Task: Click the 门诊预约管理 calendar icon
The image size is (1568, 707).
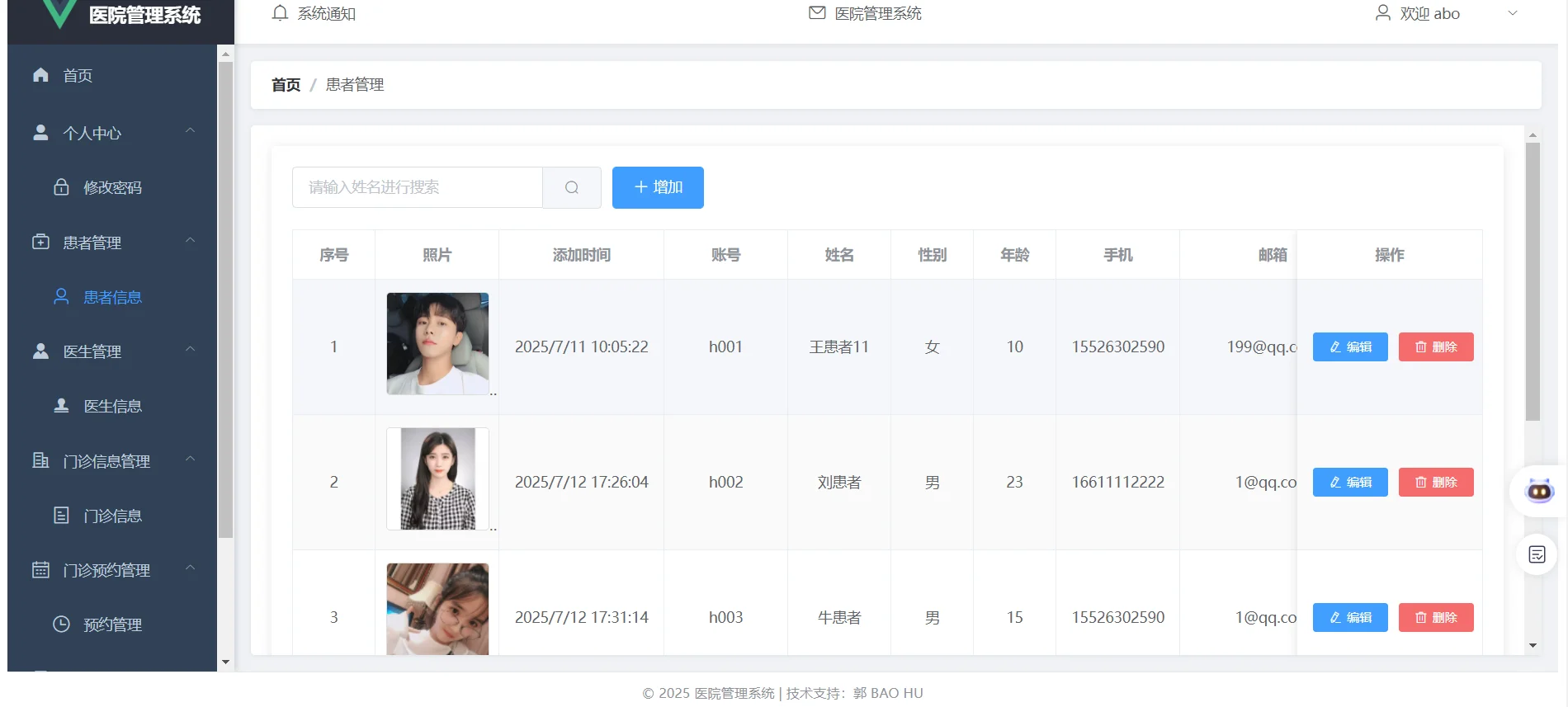Action: [40, 569]
